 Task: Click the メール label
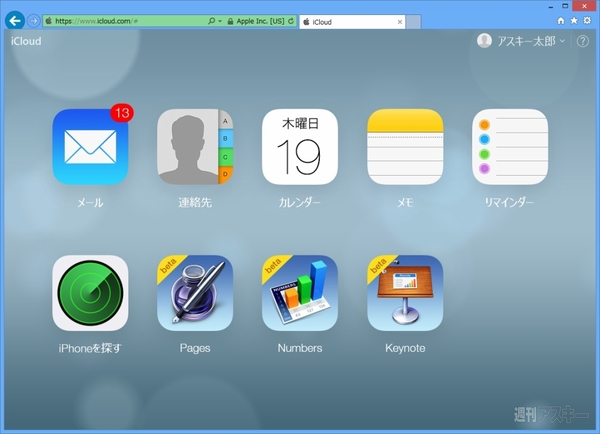[90, 202]
